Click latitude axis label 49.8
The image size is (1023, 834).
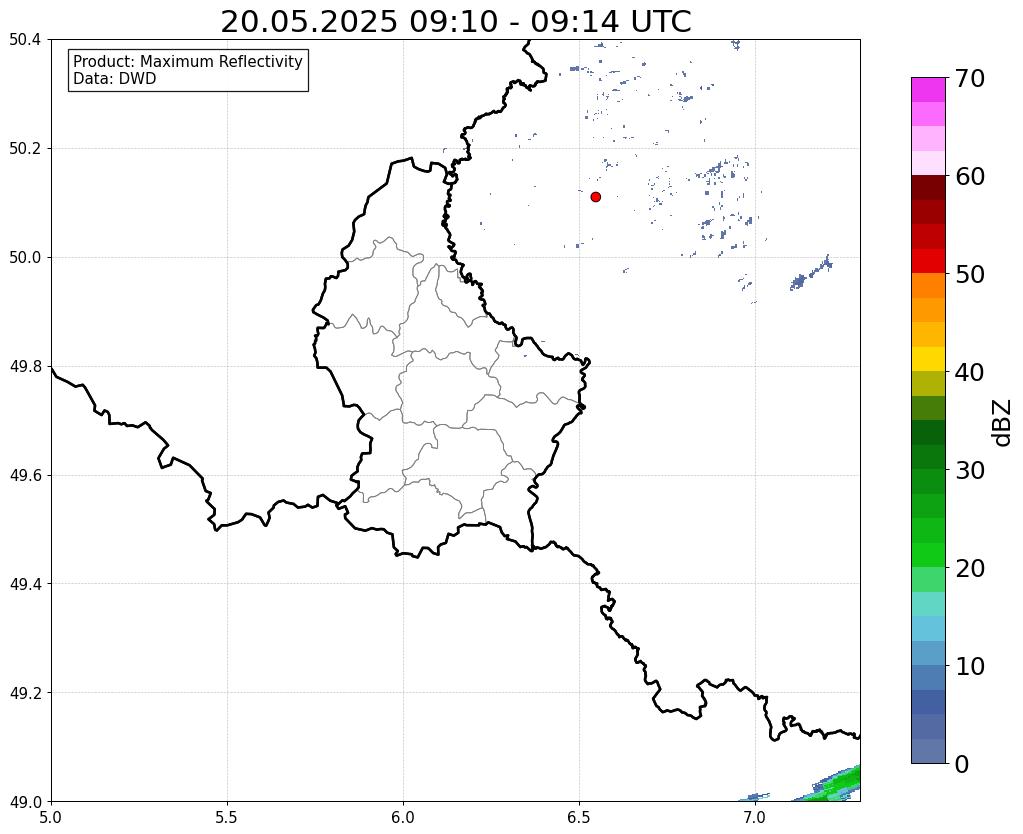pyautogui.click(x=25, y=367)
